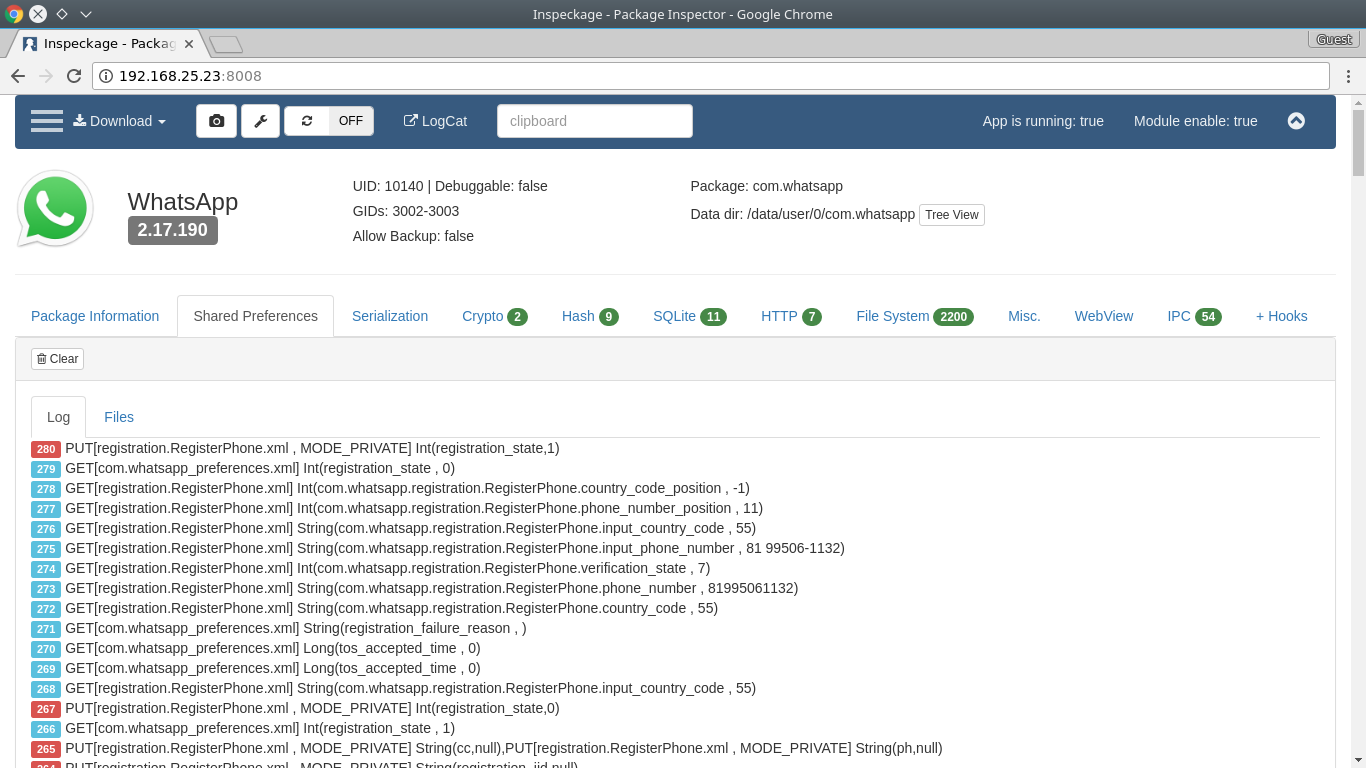This screenshot has height=768, width=1366.
Task: Open the Crypto tab
Action: (494, 316)
